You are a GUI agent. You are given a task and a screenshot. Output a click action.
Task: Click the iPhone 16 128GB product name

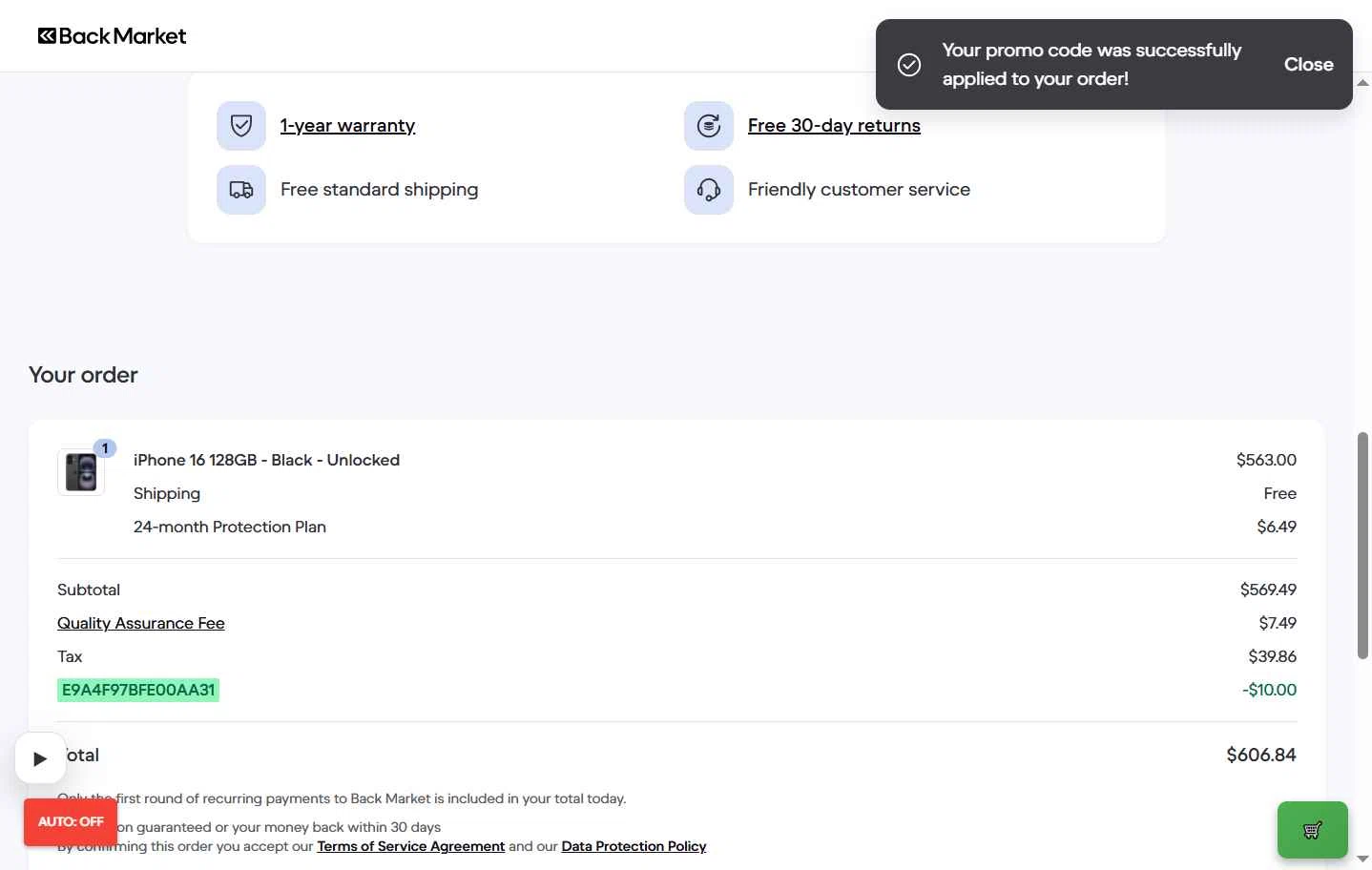[x=266, y=460]
